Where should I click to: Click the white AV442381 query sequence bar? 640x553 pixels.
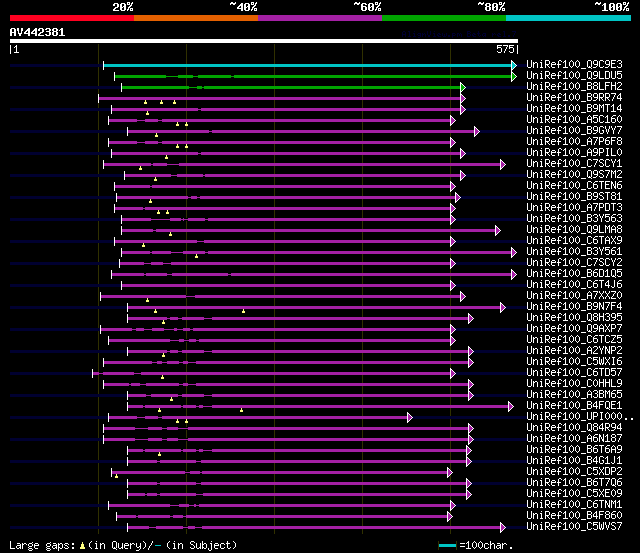(x=264, y=41)
